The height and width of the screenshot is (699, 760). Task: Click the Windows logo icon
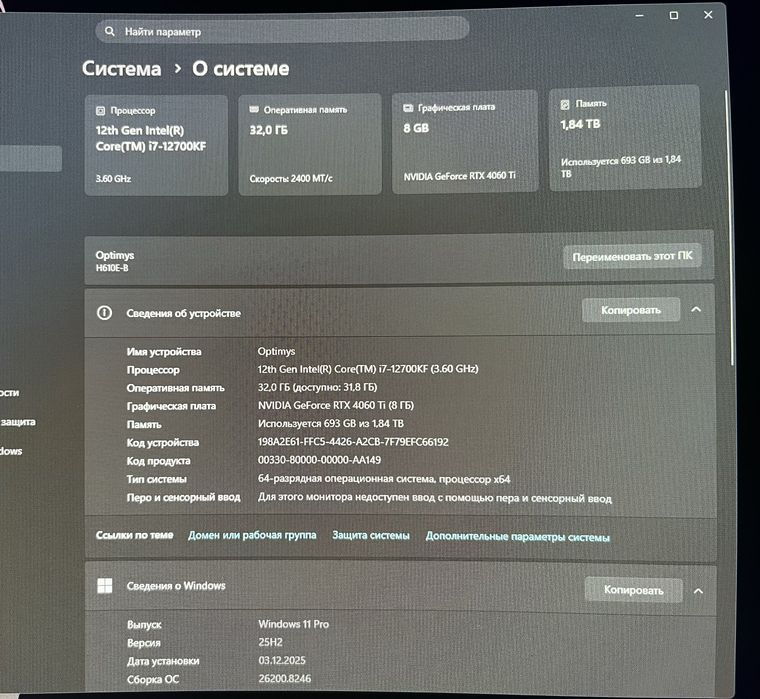coord(105,586)
